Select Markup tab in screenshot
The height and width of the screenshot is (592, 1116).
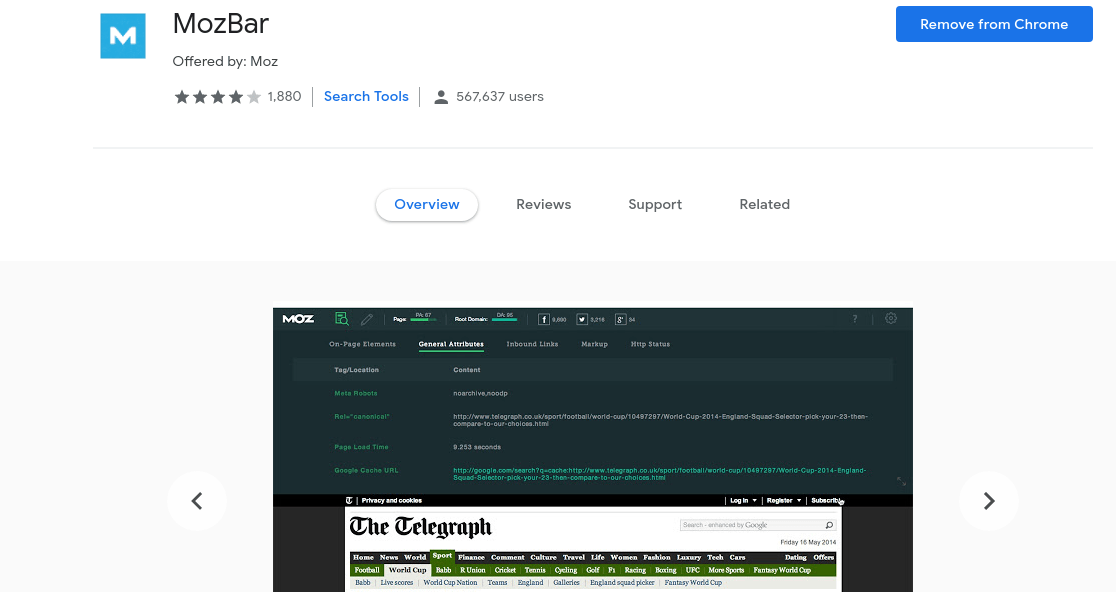point(594,344)
